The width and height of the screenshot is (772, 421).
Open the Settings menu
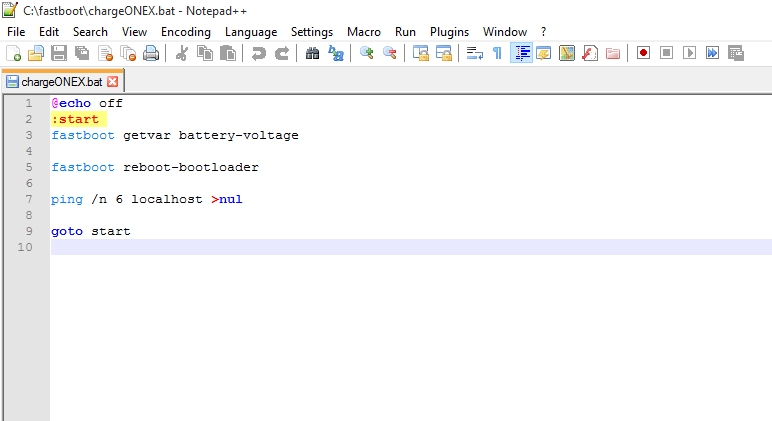pos(312,32)
